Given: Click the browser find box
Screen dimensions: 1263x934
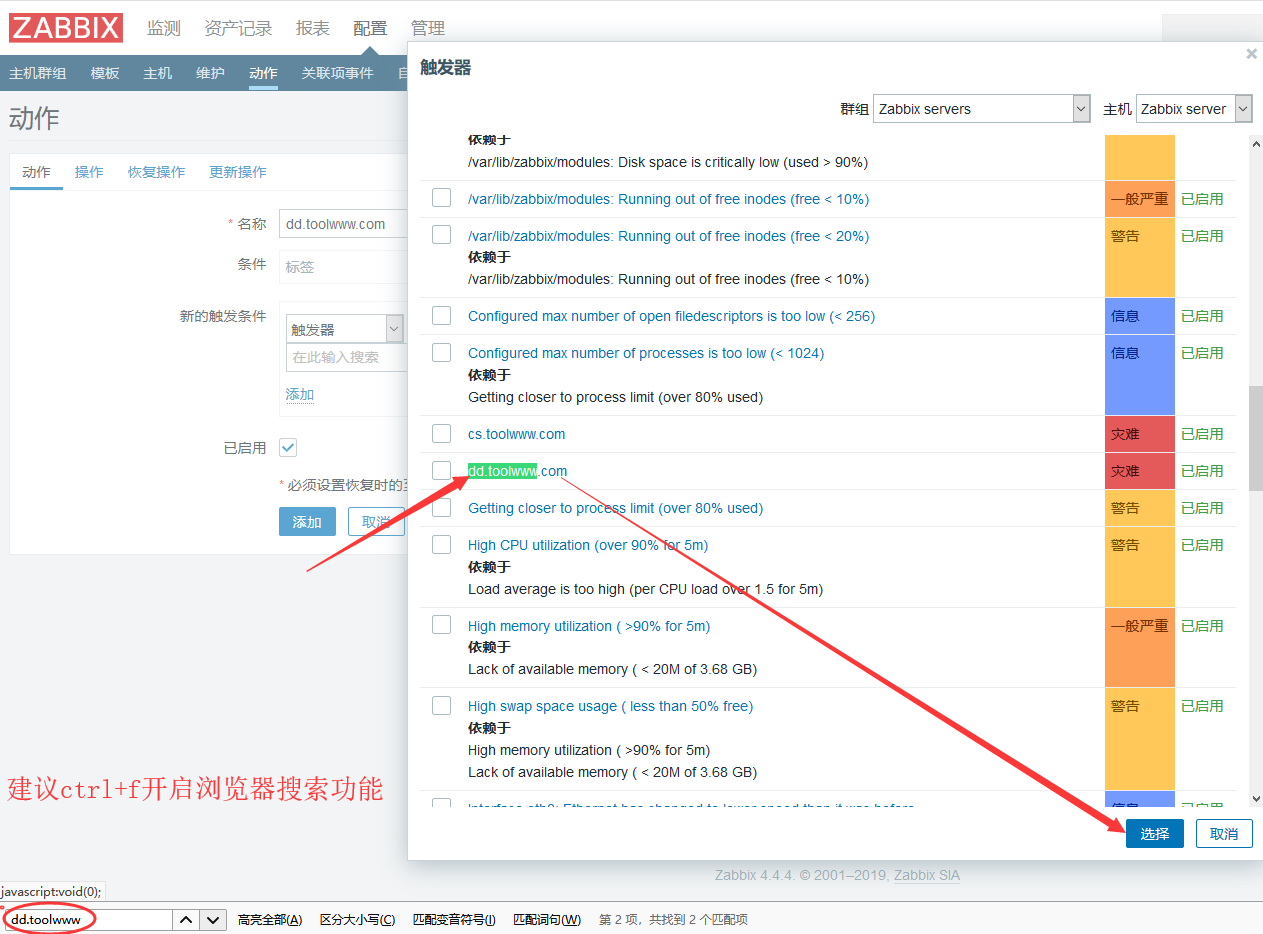Looking at the screenshot, I should (x=88, y=920).
